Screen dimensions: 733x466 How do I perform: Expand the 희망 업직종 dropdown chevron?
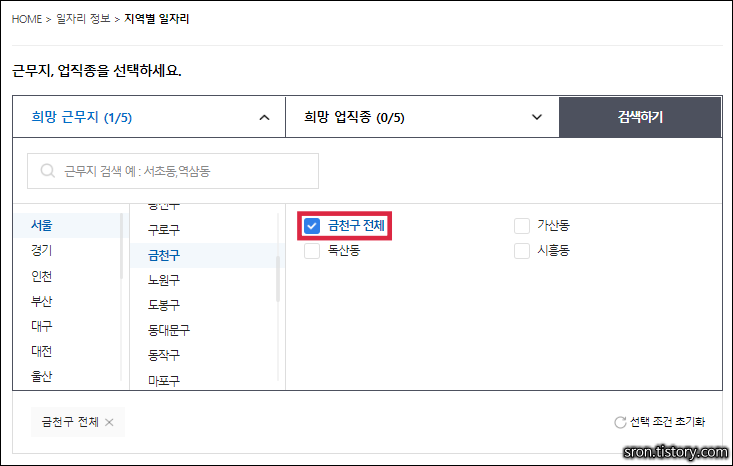click(537, 117)
